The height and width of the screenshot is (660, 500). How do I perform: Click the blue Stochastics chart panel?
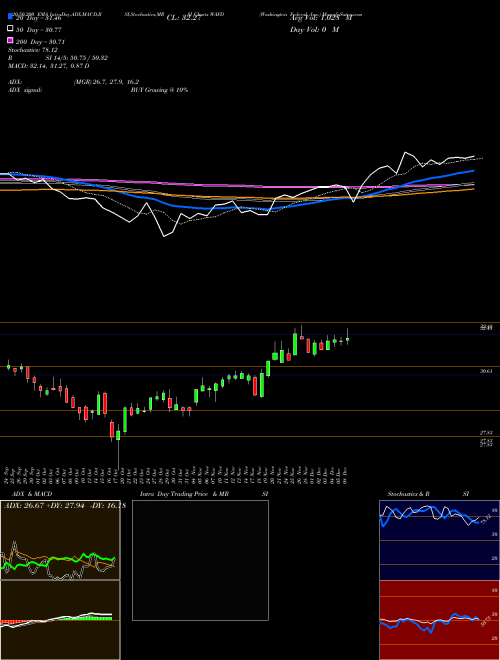pos(439,540)
